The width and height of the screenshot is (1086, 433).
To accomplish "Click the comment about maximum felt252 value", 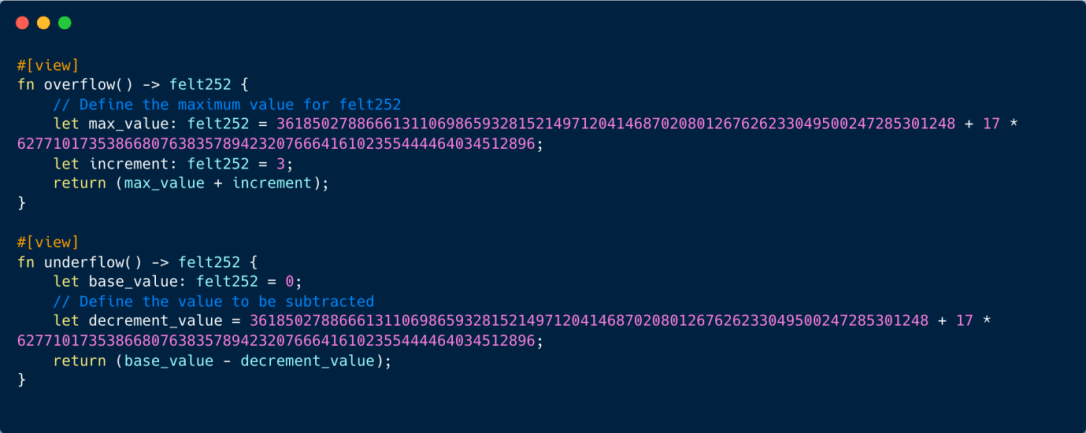I will (x=226, y=105).
